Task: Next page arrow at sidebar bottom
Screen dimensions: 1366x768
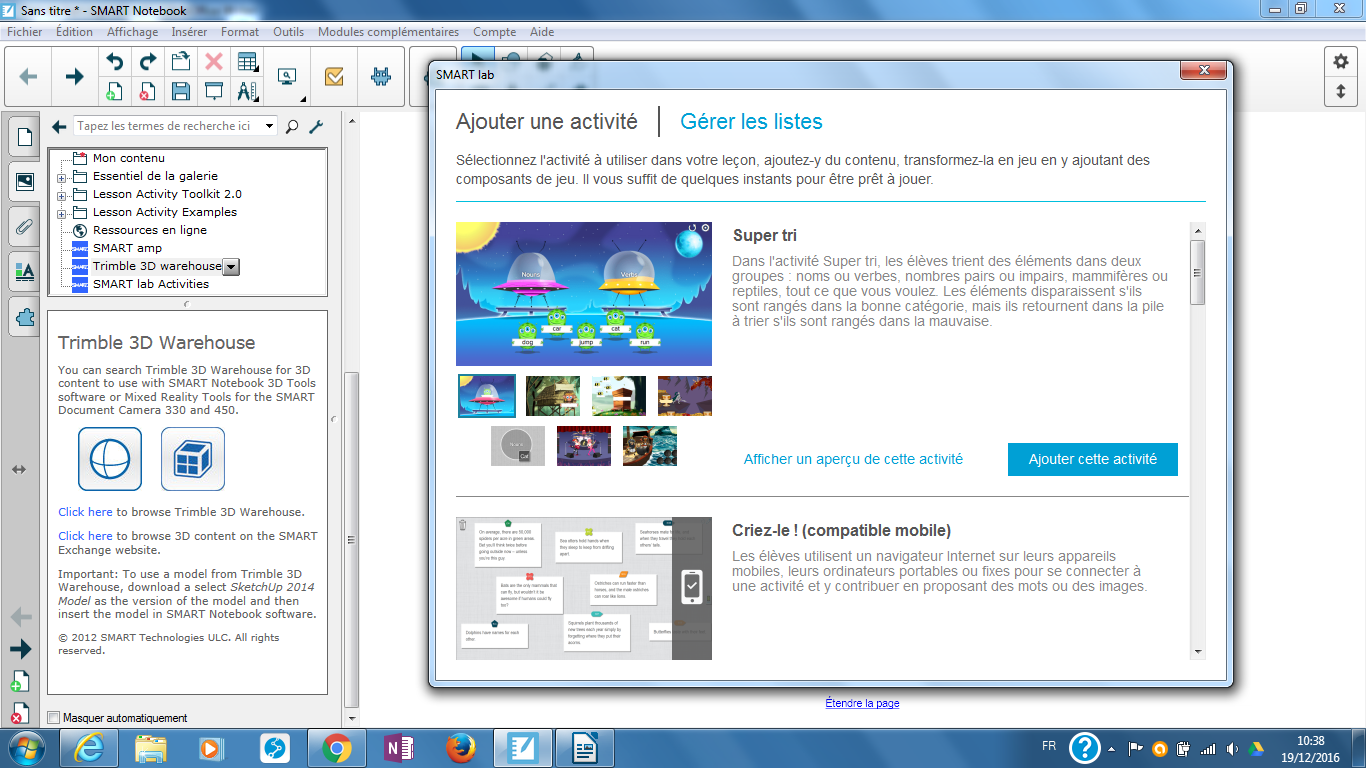Action: pos(20,650)
